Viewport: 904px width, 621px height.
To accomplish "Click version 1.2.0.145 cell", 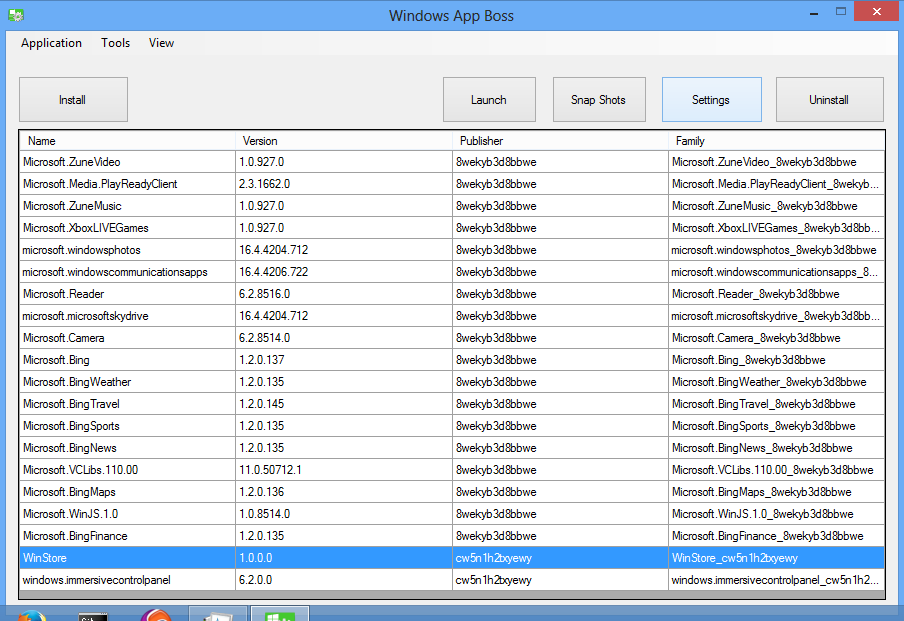I will 344,404.
